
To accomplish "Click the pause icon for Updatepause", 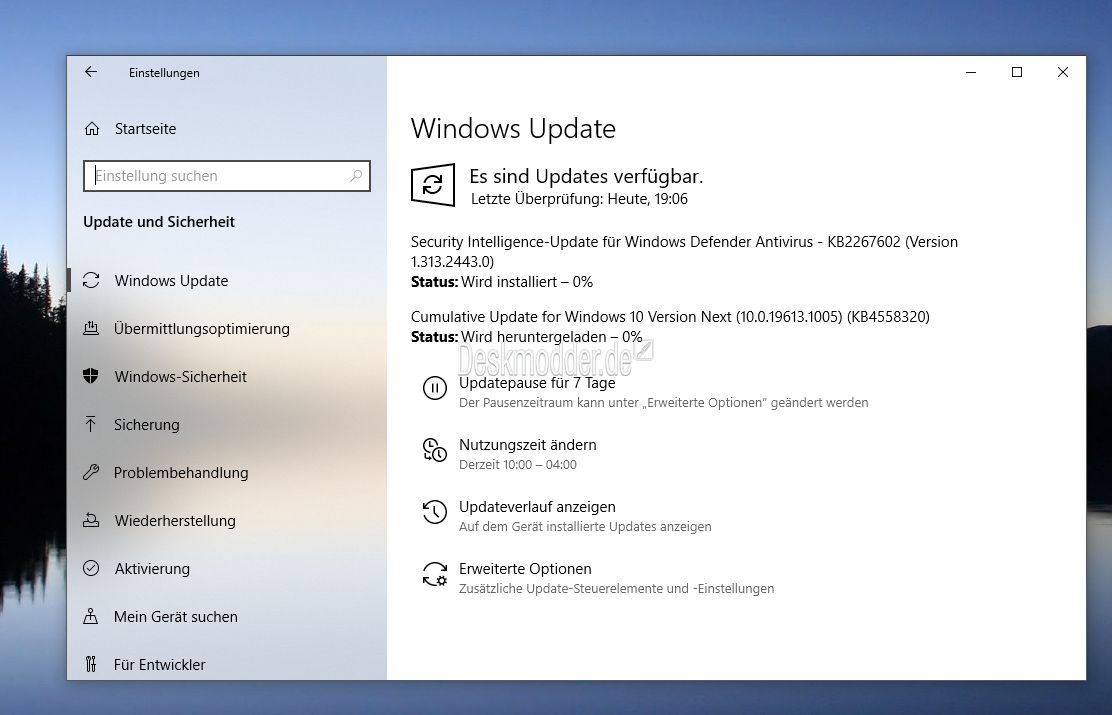I will (x=435, y=388).
